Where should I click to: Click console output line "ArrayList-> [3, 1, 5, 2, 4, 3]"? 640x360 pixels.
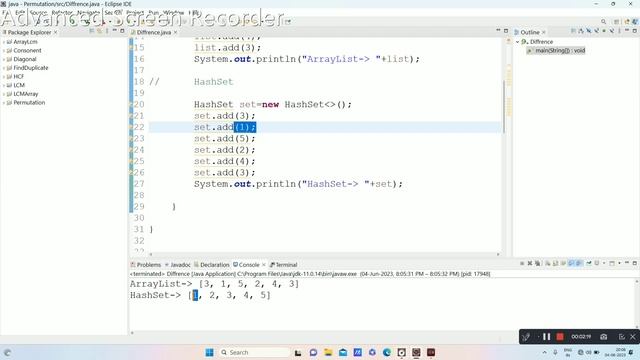click(214, 284)
